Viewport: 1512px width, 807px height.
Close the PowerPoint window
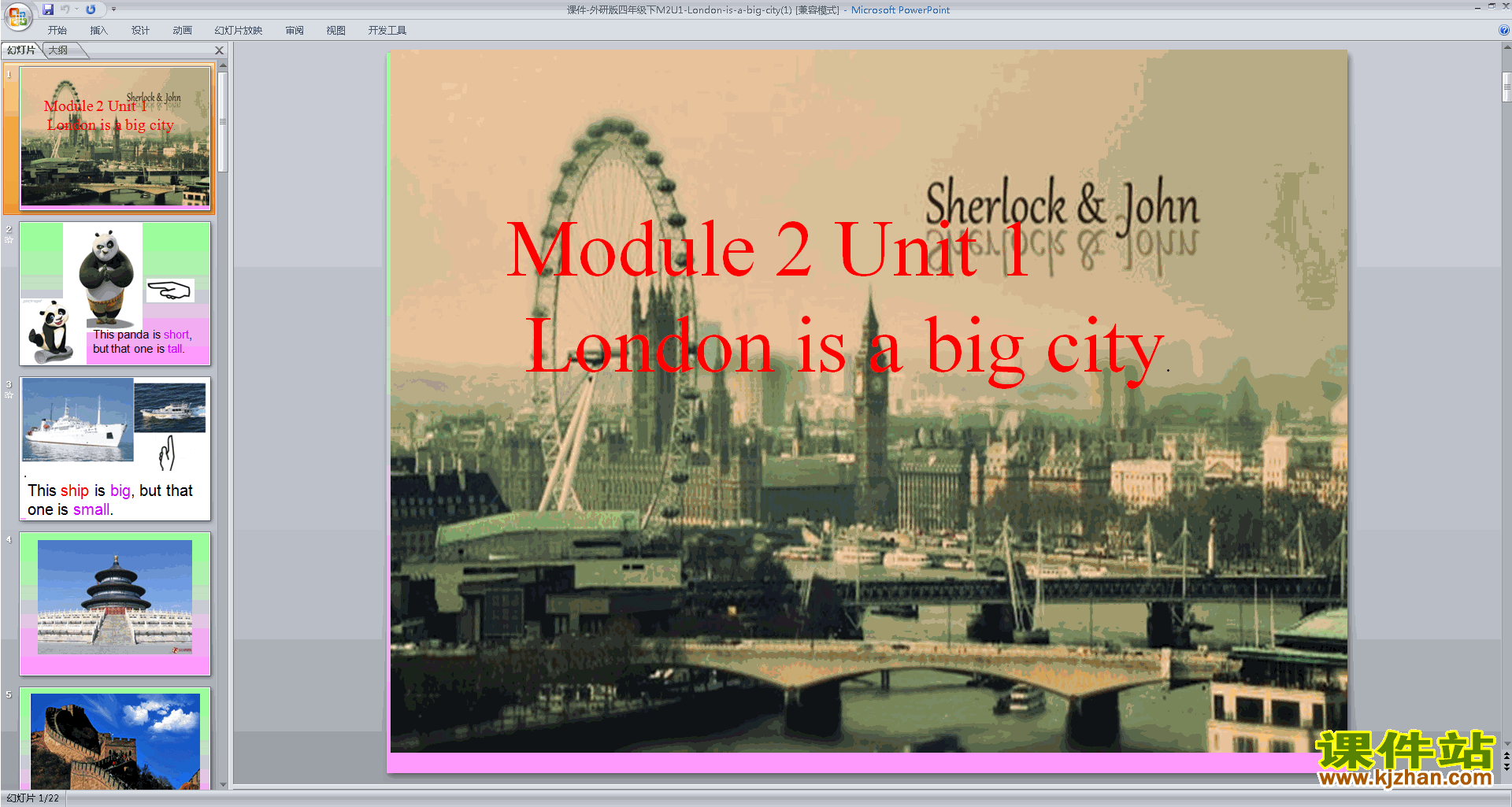[x=1505, y=6]
